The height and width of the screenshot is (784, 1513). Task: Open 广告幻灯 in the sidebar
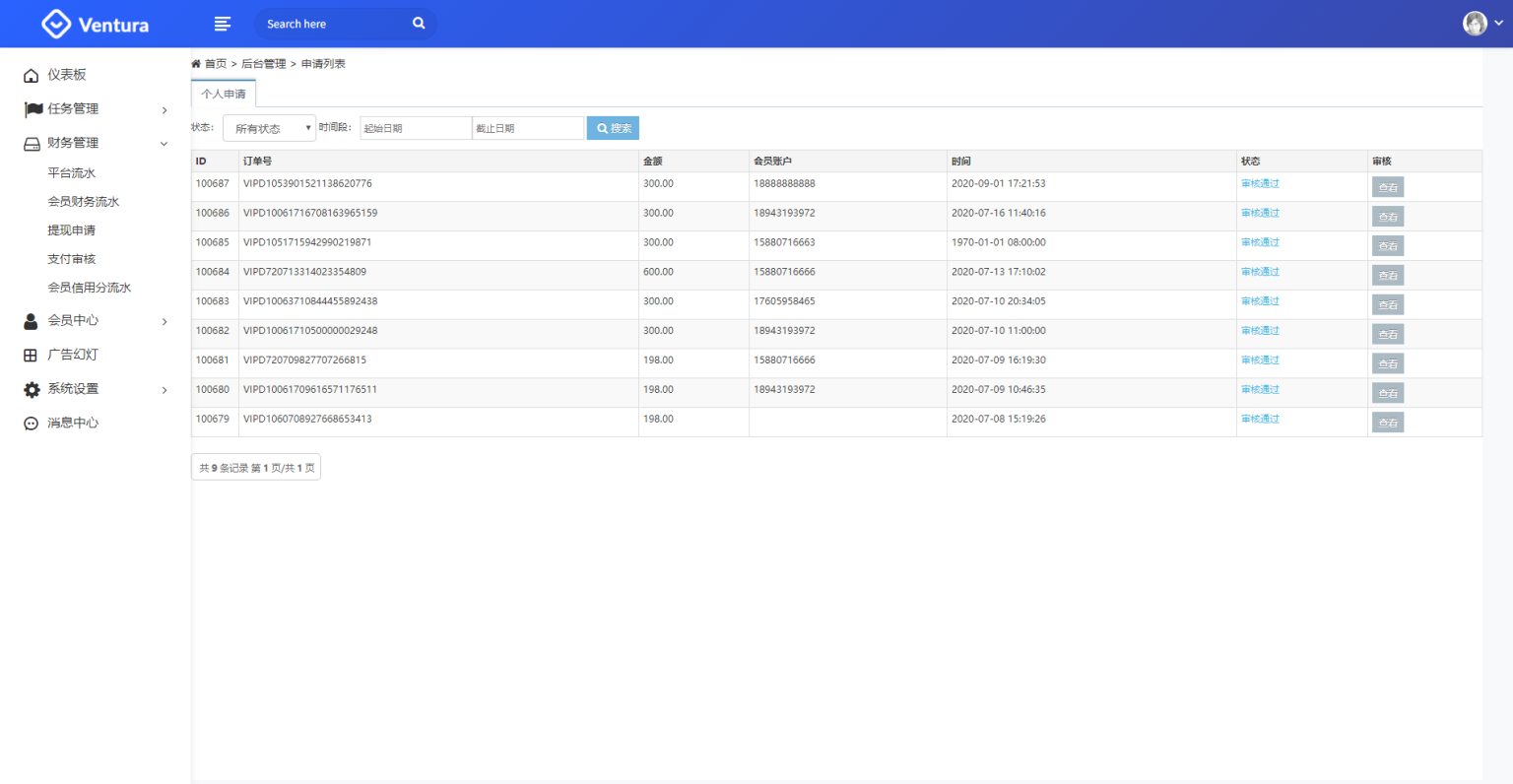pyautogui.click(x=73, y=355)
